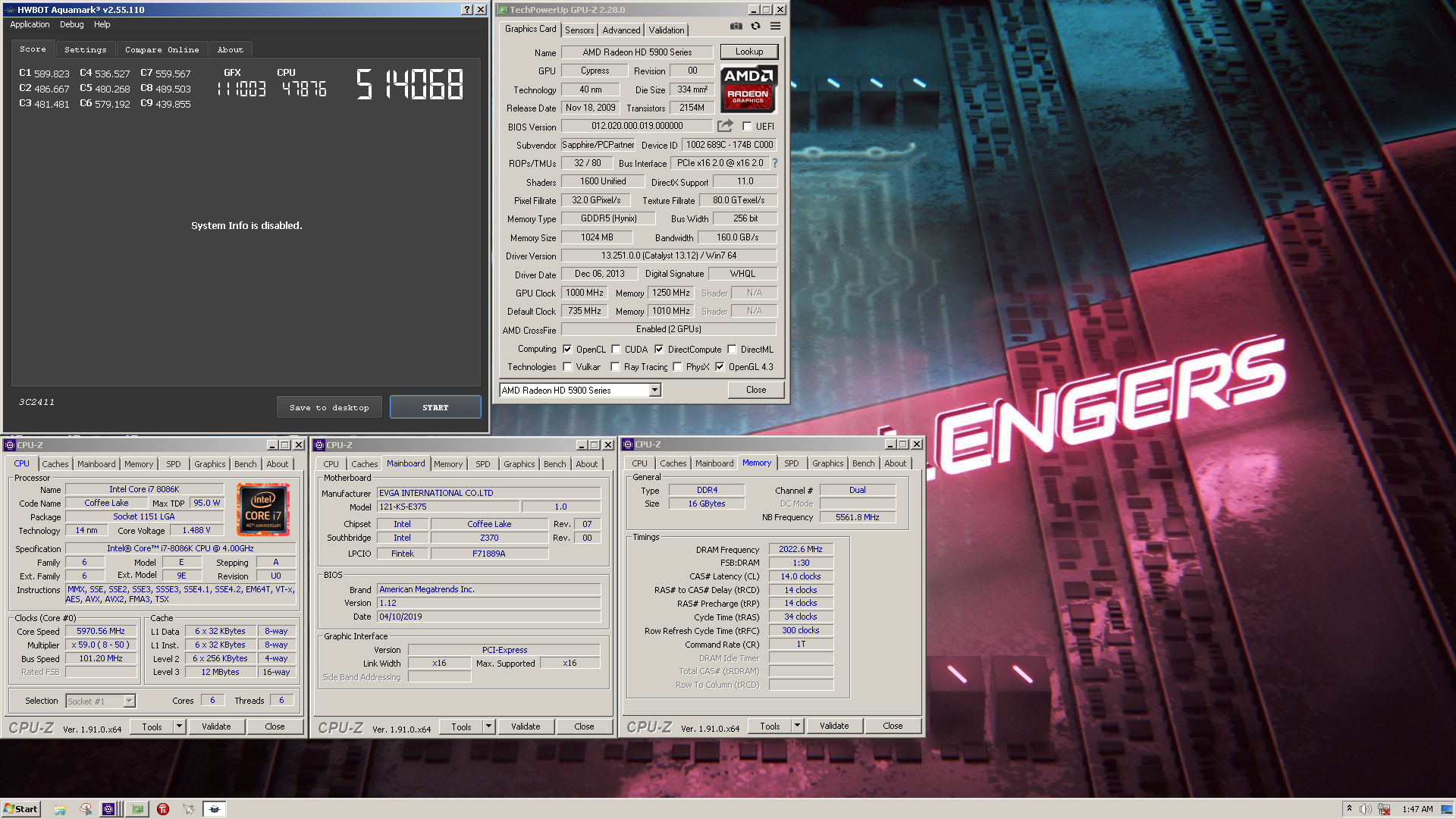Click the GPU-Z Close button
This screenshot has height=819, width=1456.
coord(756,390)
